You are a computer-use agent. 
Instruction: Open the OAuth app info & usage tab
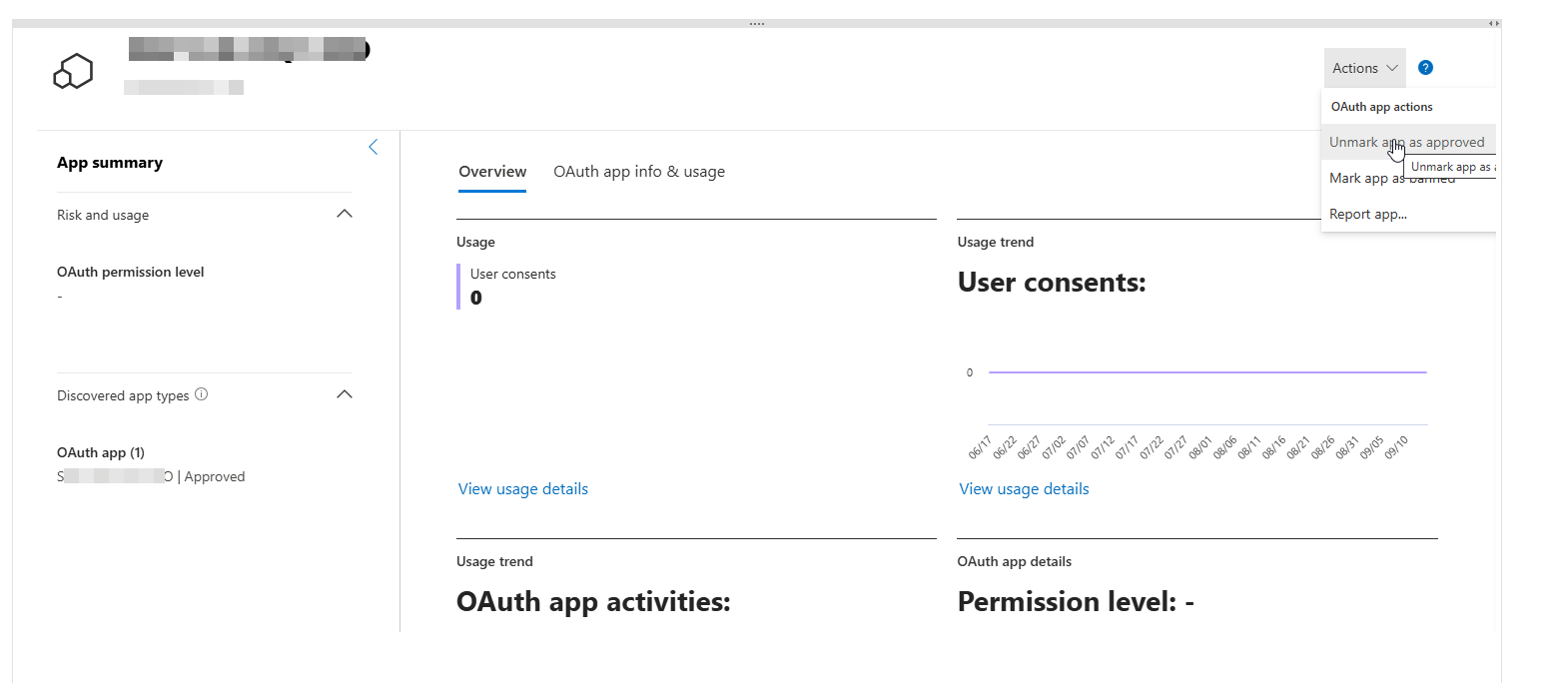(639, 172)
